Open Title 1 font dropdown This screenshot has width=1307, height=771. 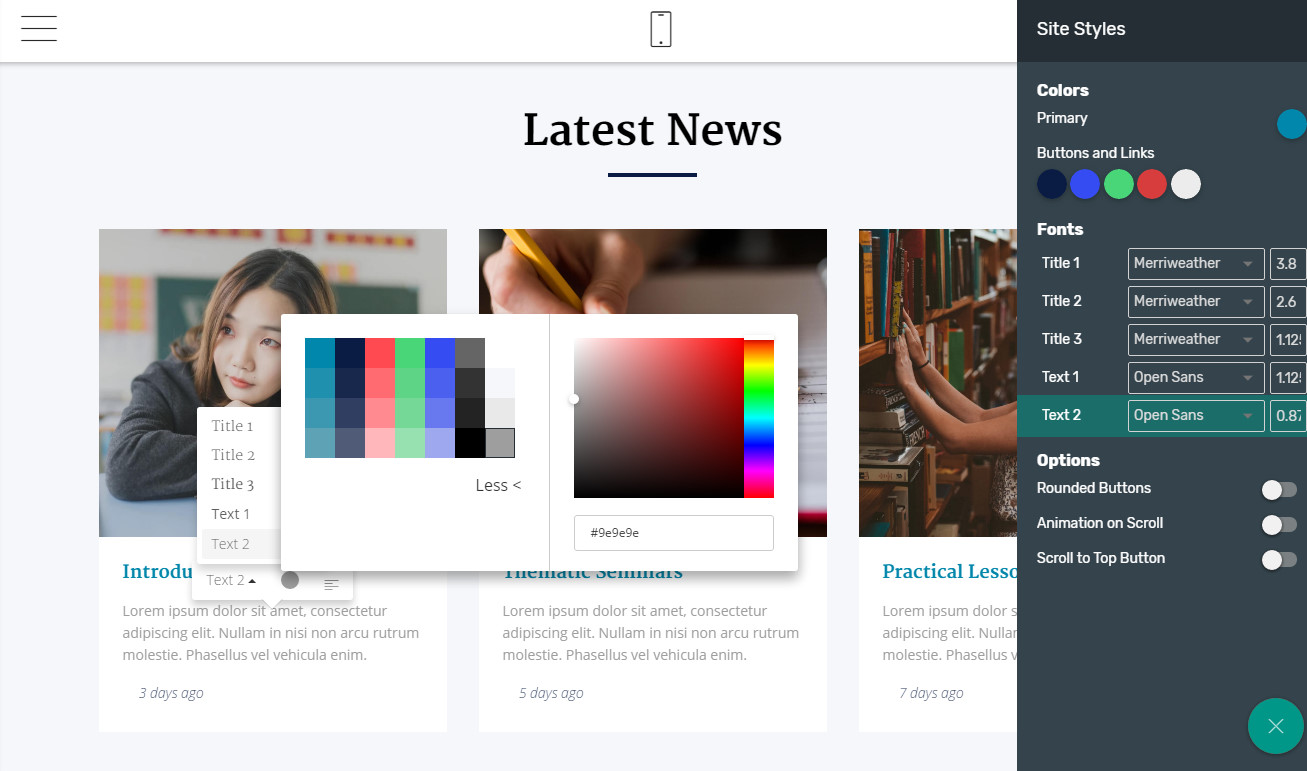(x=1195, y=264)
